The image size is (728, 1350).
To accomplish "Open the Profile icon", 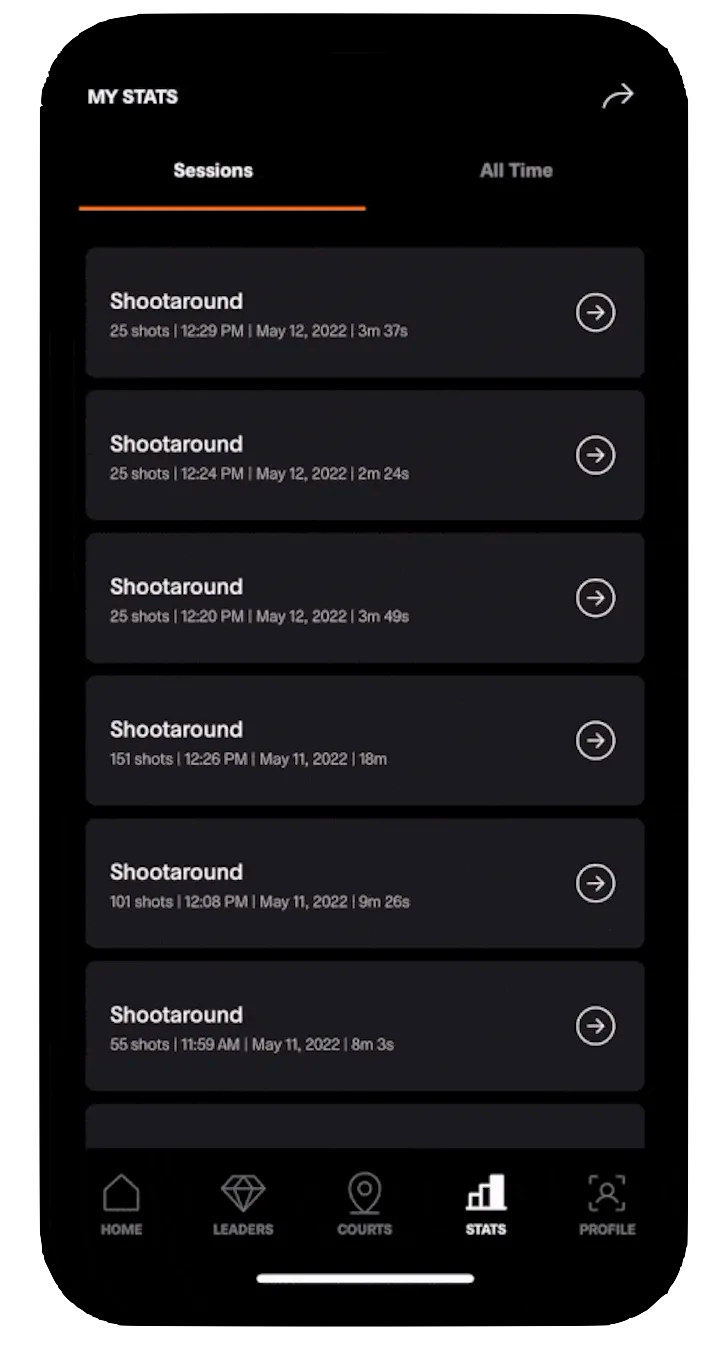I will [x=607, y=1193].
